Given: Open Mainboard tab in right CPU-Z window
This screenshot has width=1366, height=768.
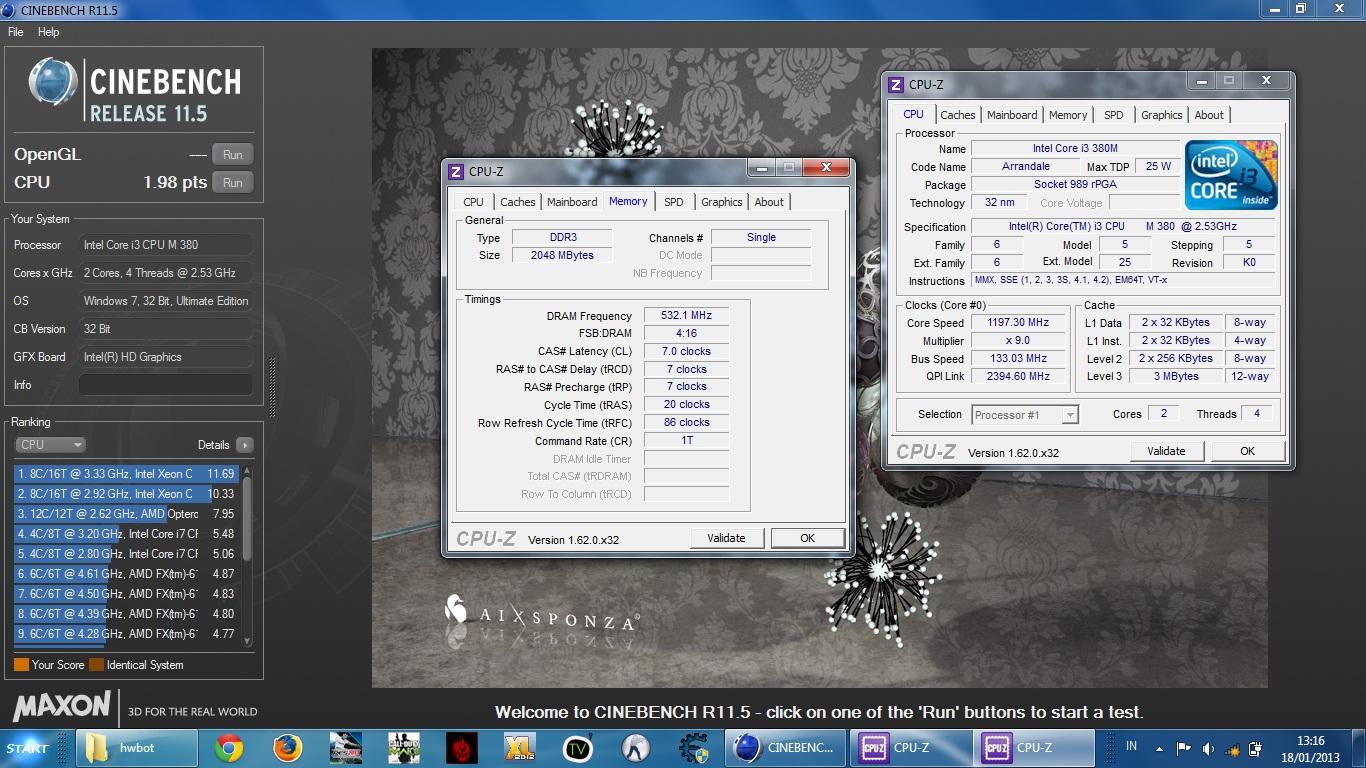Looking at the screenshot, I should coord(1012,115).
